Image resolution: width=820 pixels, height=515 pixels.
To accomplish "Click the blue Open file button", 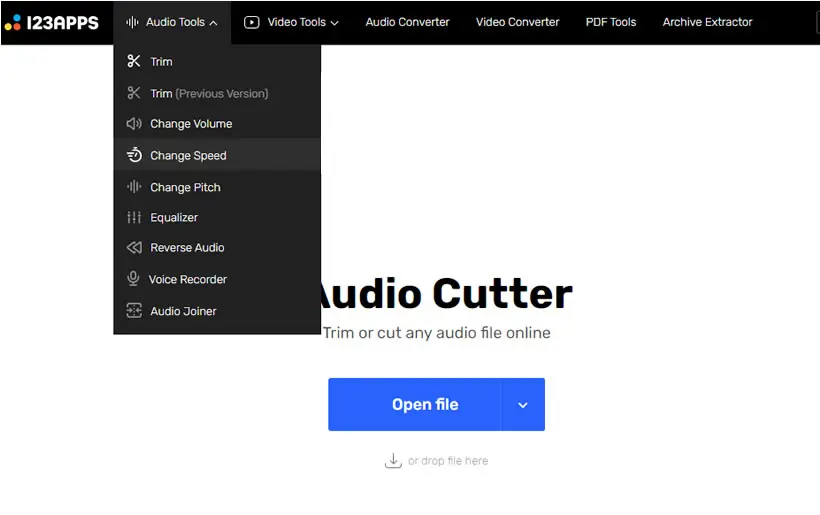I will point(415,405).
